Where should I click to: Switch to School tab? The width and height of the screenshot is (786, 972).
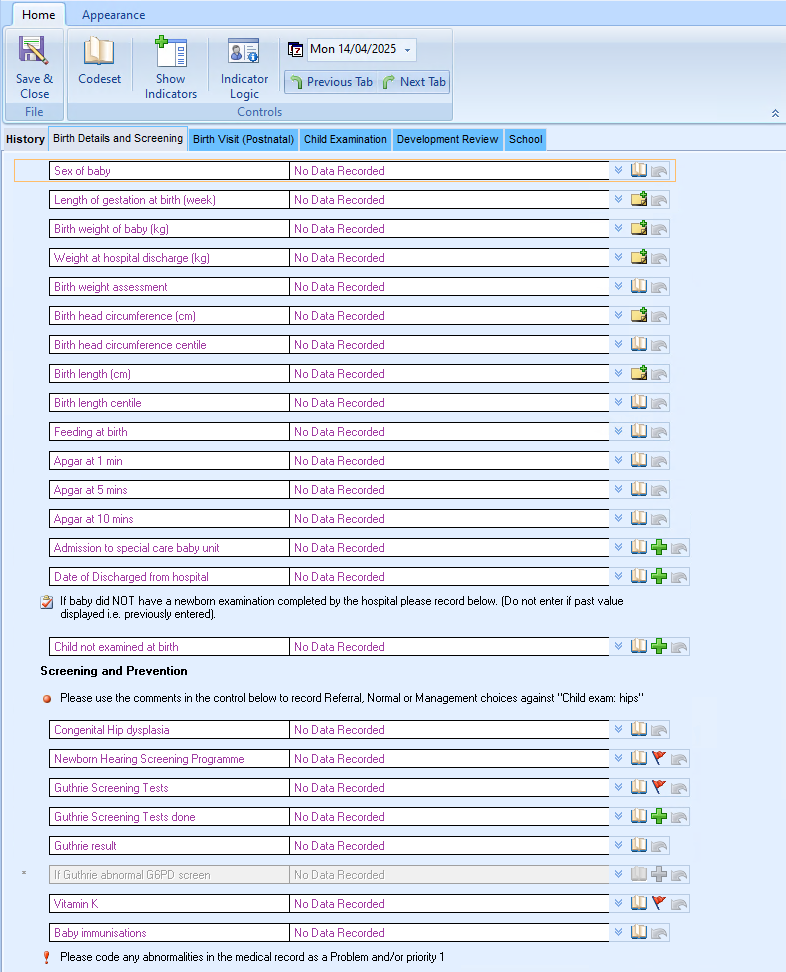(526, 139)
